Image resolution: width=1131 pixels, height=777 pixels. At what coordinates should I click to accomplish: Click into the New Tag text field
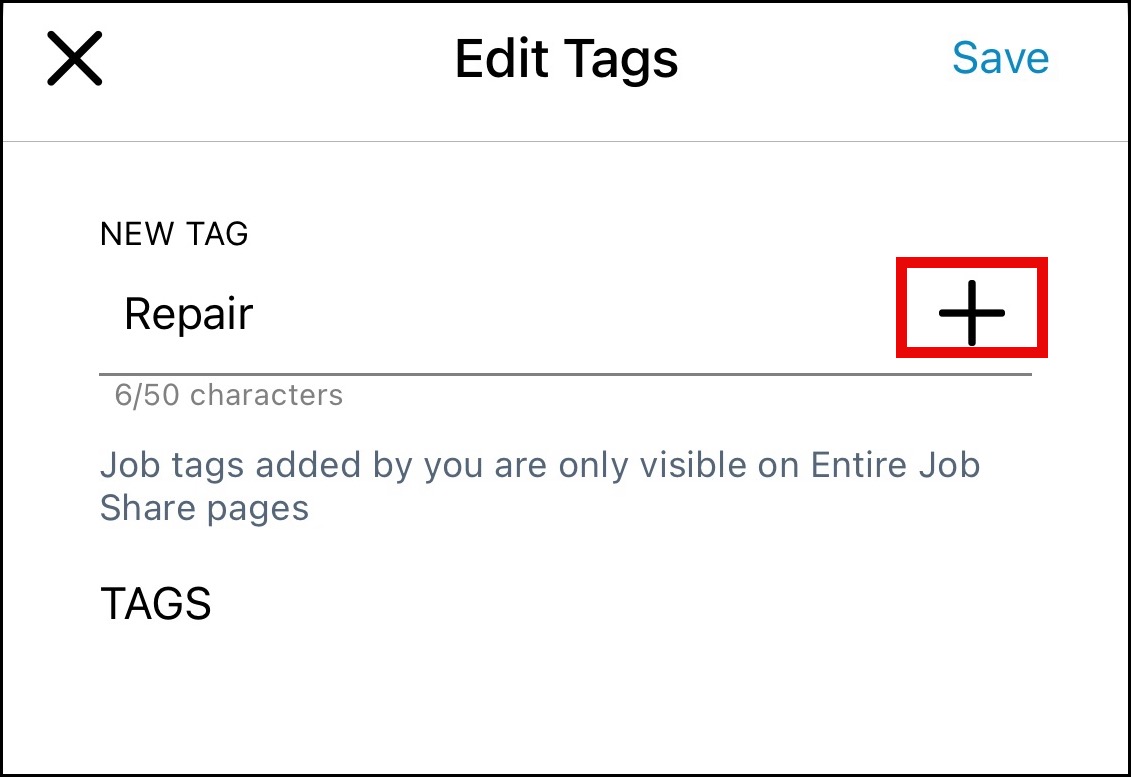tap(500, 314)
